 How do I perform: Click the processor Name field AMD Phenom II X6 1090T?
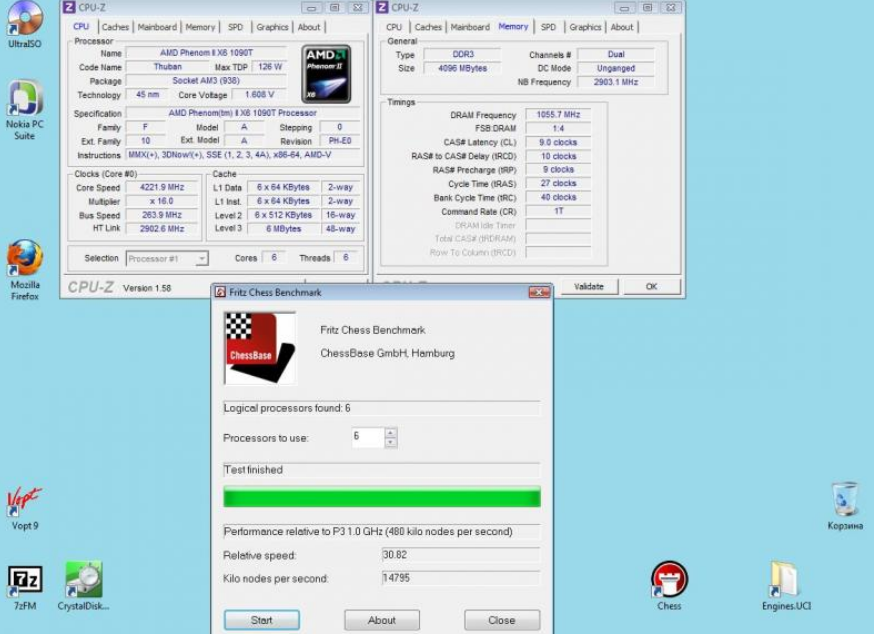(206, 53)
